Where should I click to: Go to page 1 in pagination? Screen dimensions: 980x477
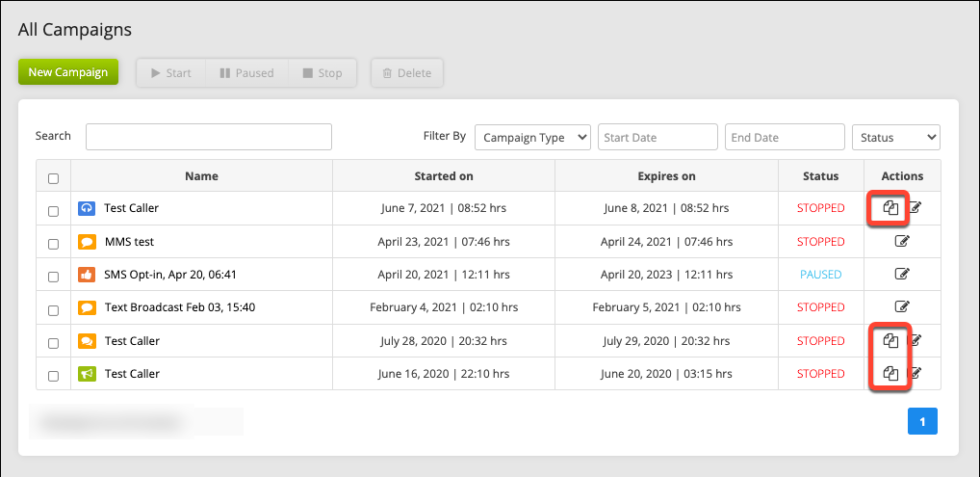[x=922, y=422]
